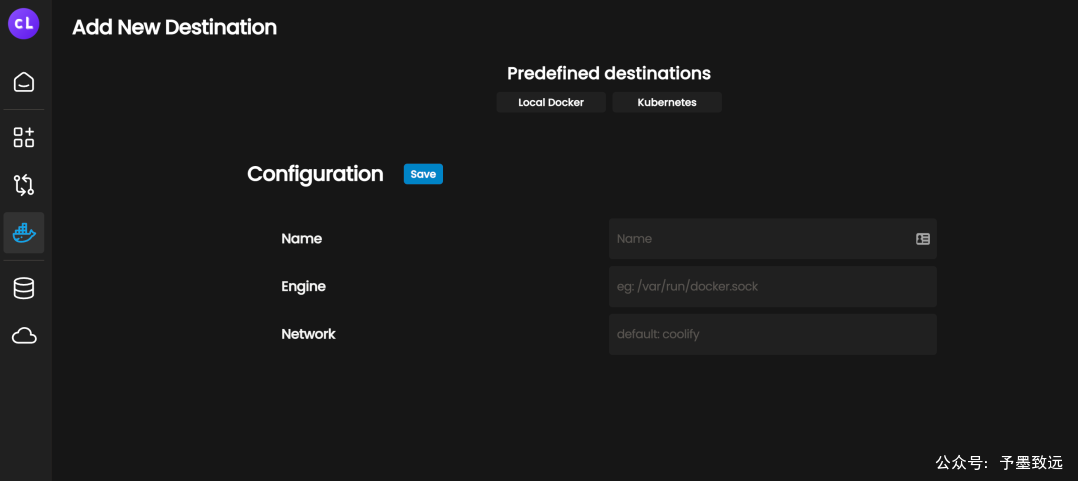Viewport: 1078px width, 481px height.
Task: Open the cloud services icon
Action: tap(24, 336)
